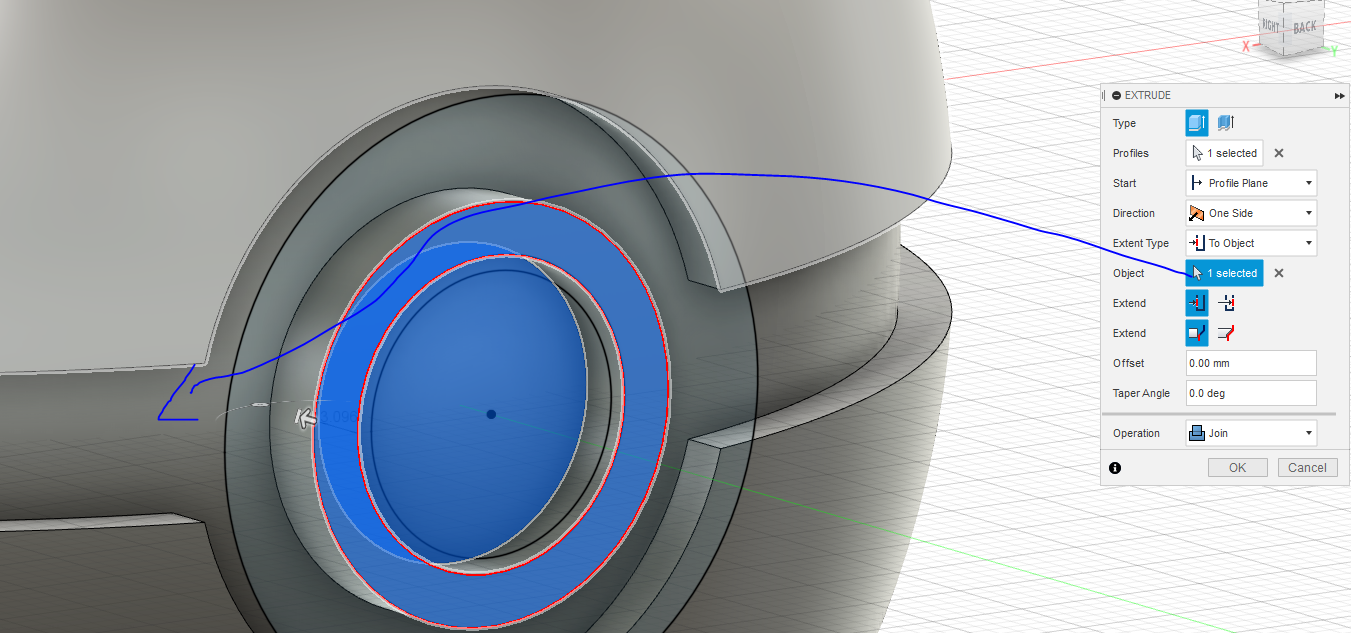Image resolution: width=1351 pixels, height=633 pixels.
Task: Click the RIGHT face of the ViewCube
Action: tap(1272, 24)
